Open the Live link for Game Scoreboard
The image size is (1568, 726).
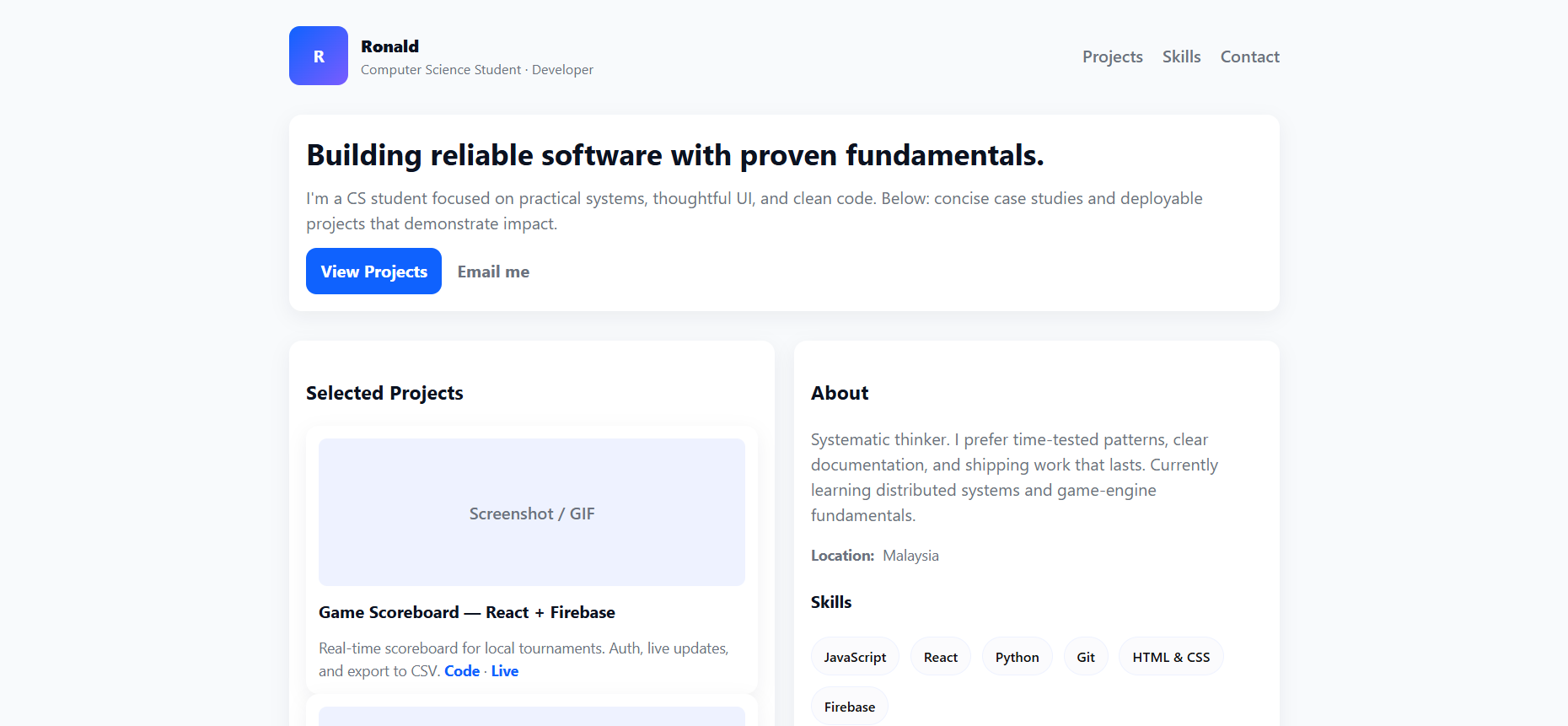(504, 671)
